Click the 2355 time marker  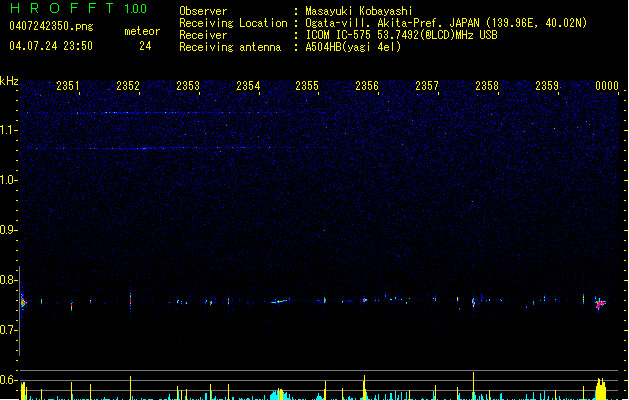[307, 85]
